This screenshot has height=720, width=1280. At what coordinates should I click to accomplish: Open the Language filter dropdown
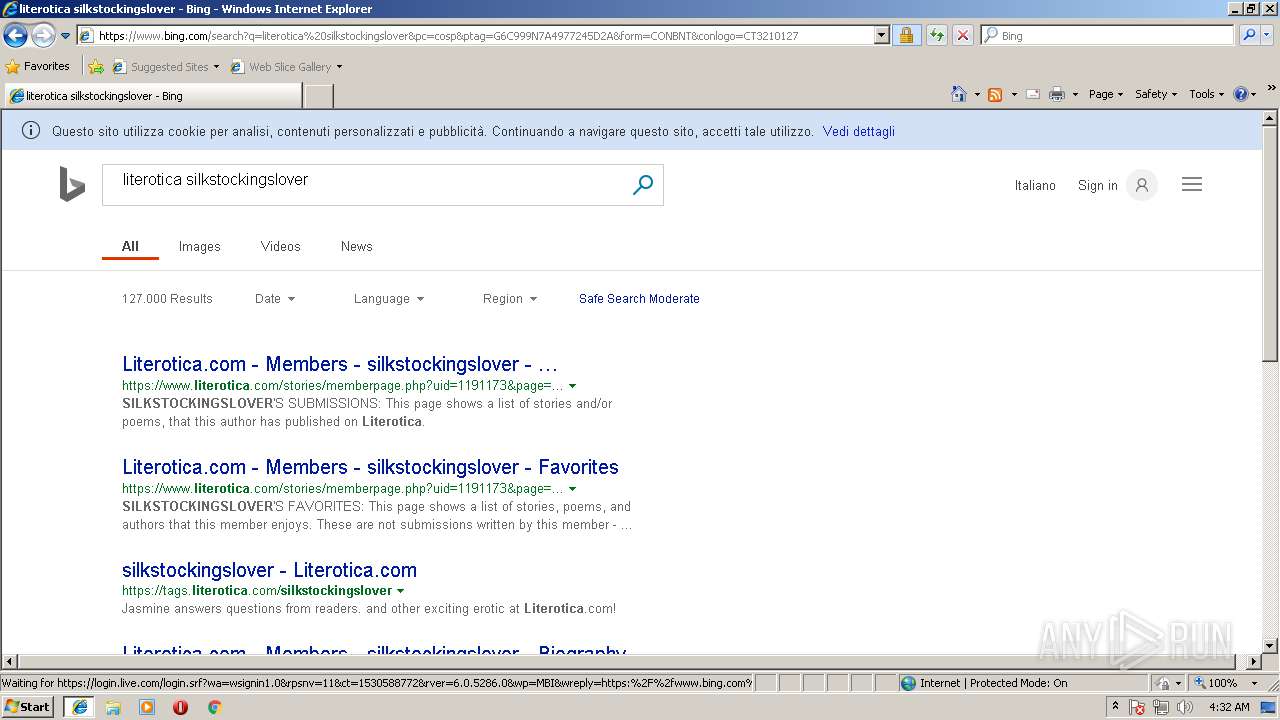[x=389, y=298]
